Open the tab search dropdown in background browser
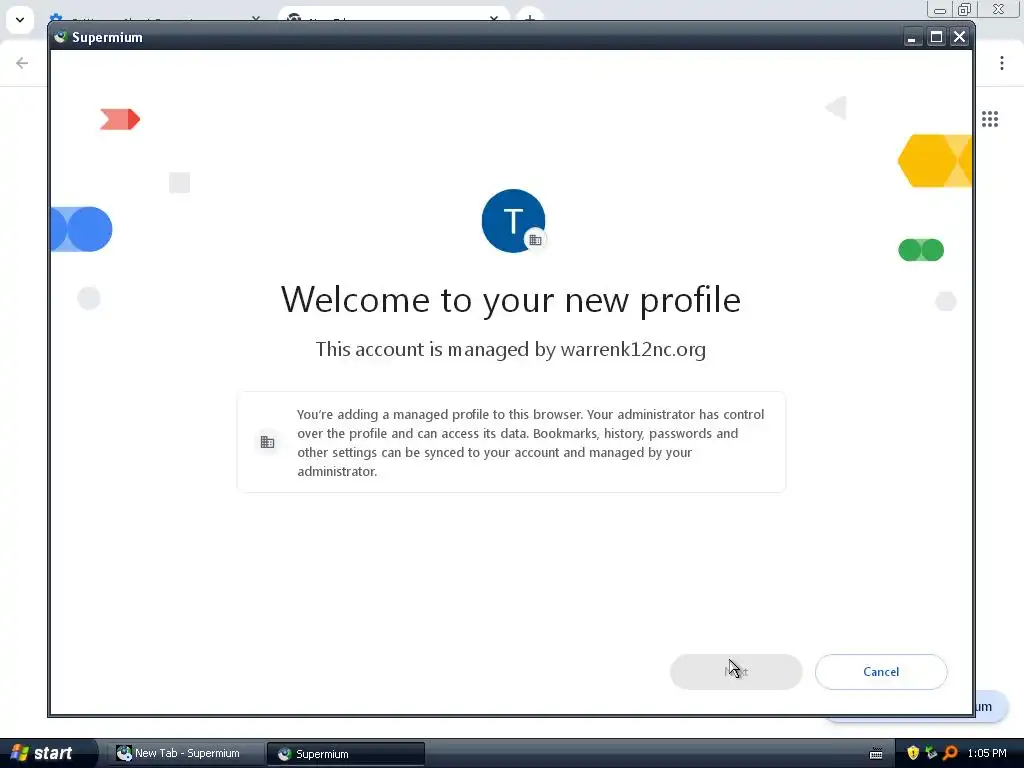Viewport: 1024px width, 768px height. click(20, 20)
